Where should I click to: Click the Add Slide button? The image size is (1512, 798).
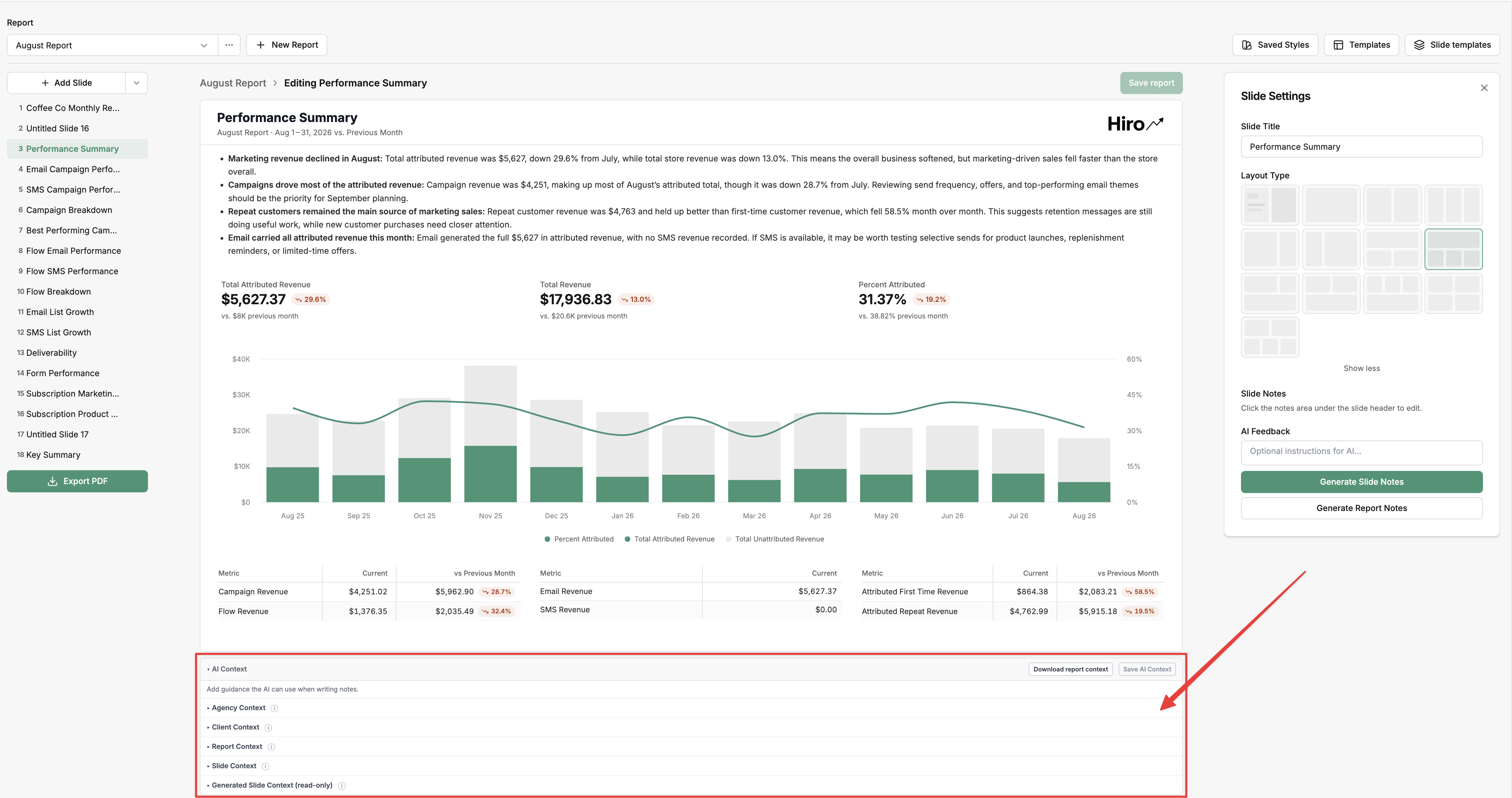point(66,83)
